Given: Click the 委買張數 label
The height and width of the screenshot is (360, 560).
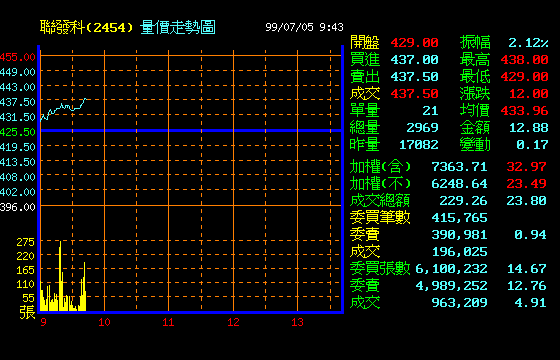Looking at the screenshot, I should (380, 268).
